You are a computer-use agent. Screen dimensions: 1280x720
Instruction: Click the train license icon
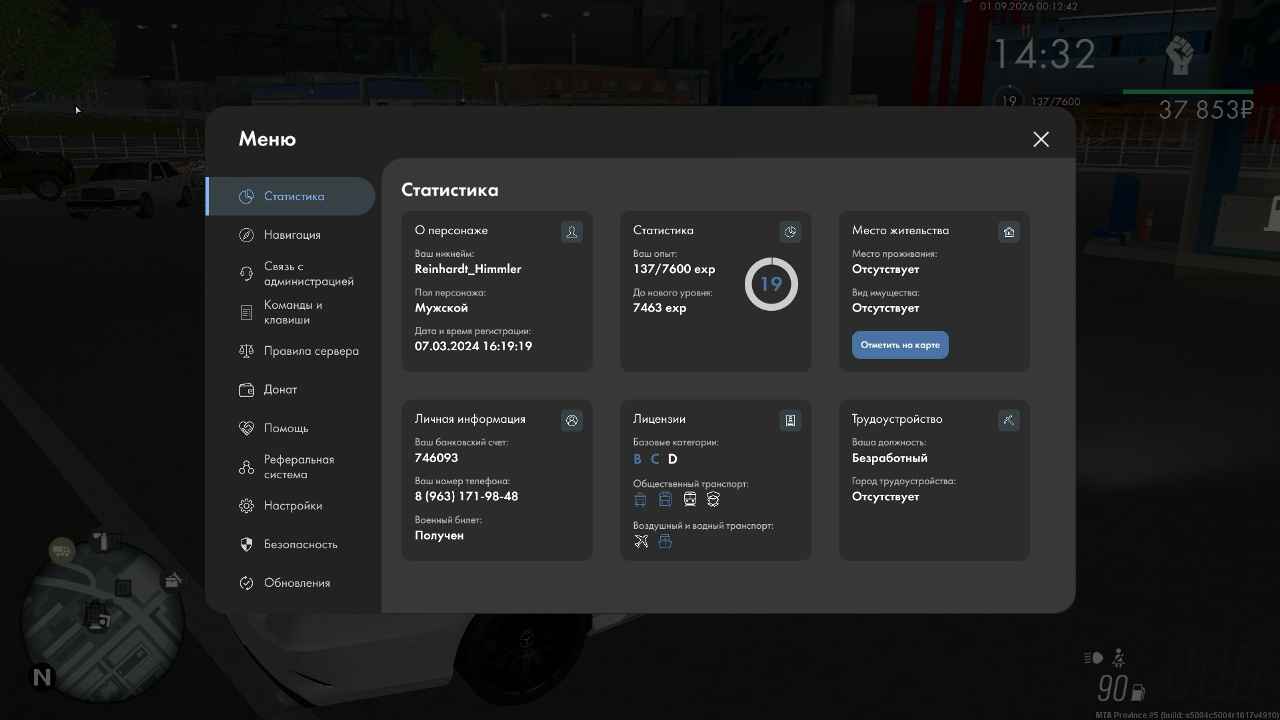[x=690, y=499]
